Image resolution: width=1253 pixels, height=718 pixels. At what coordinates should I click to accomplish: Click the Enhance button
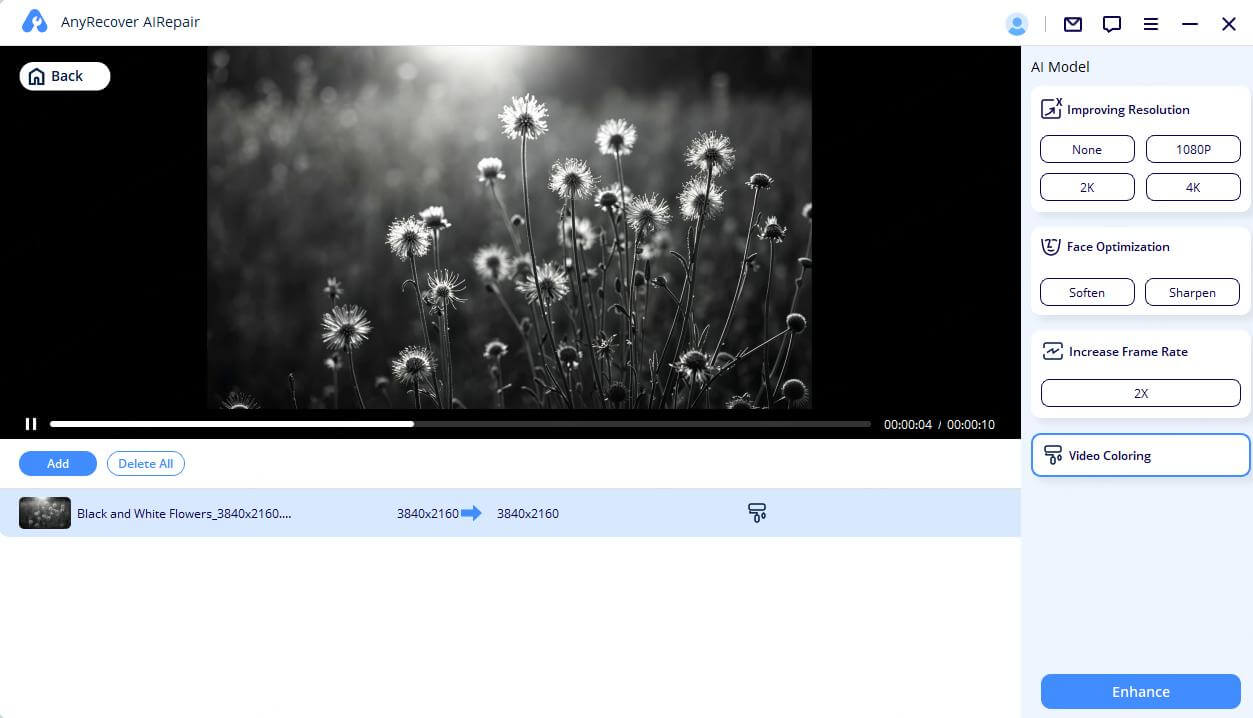(x=1140, y=691)
